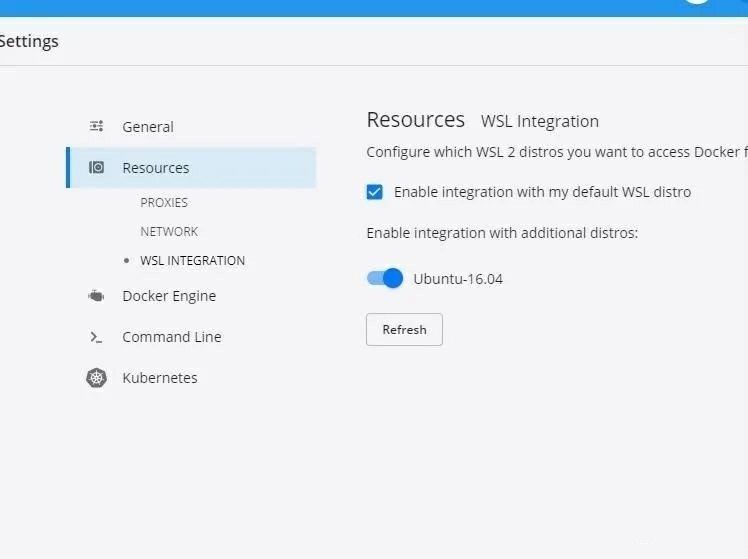Go to Docker Engine settings
Image resolution: width=748 pixels, height=559 pixels.
coord(169,296)
